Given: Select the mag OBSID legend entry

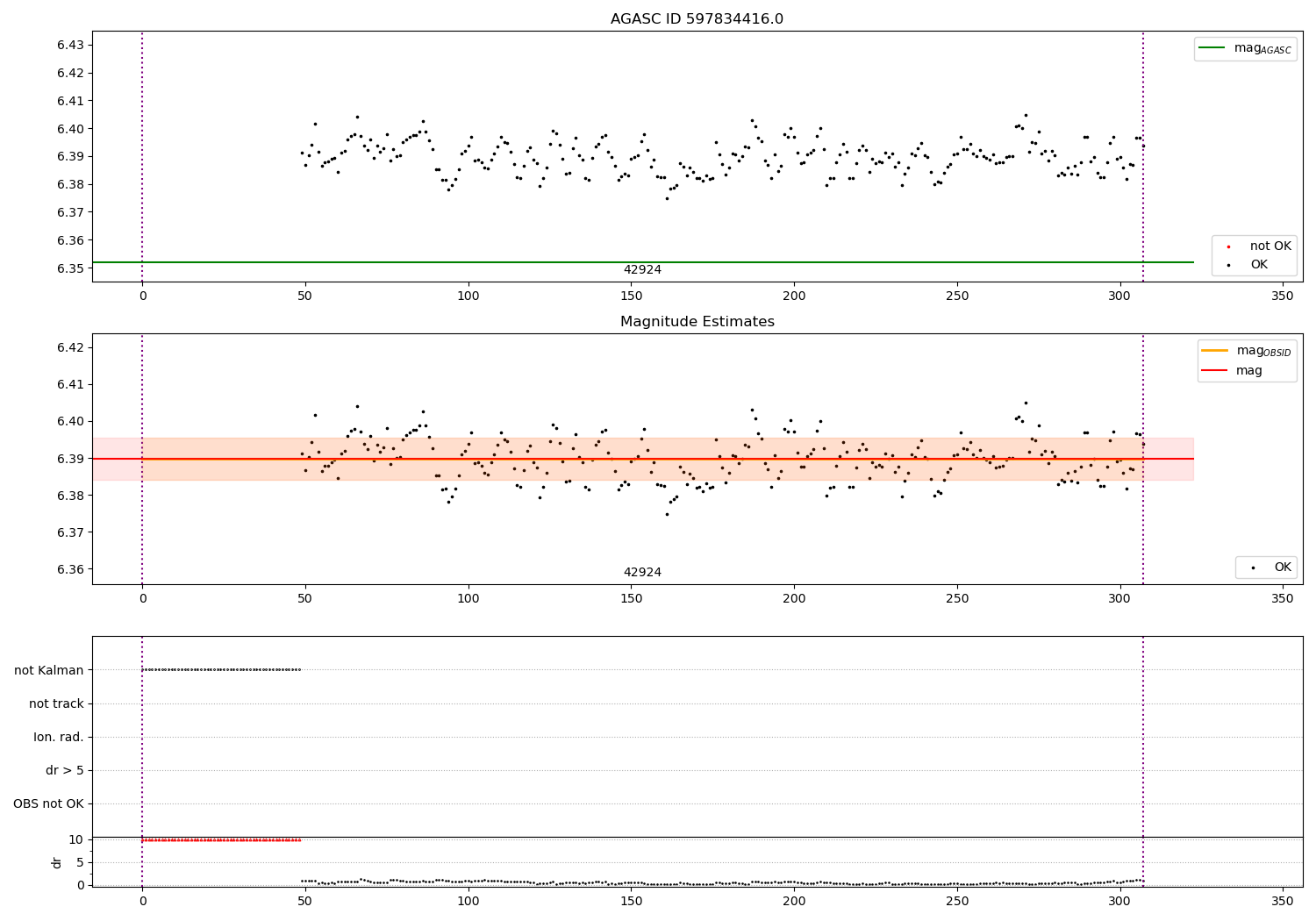Looking at the screenshot, I should click(x=1246, y=351).
